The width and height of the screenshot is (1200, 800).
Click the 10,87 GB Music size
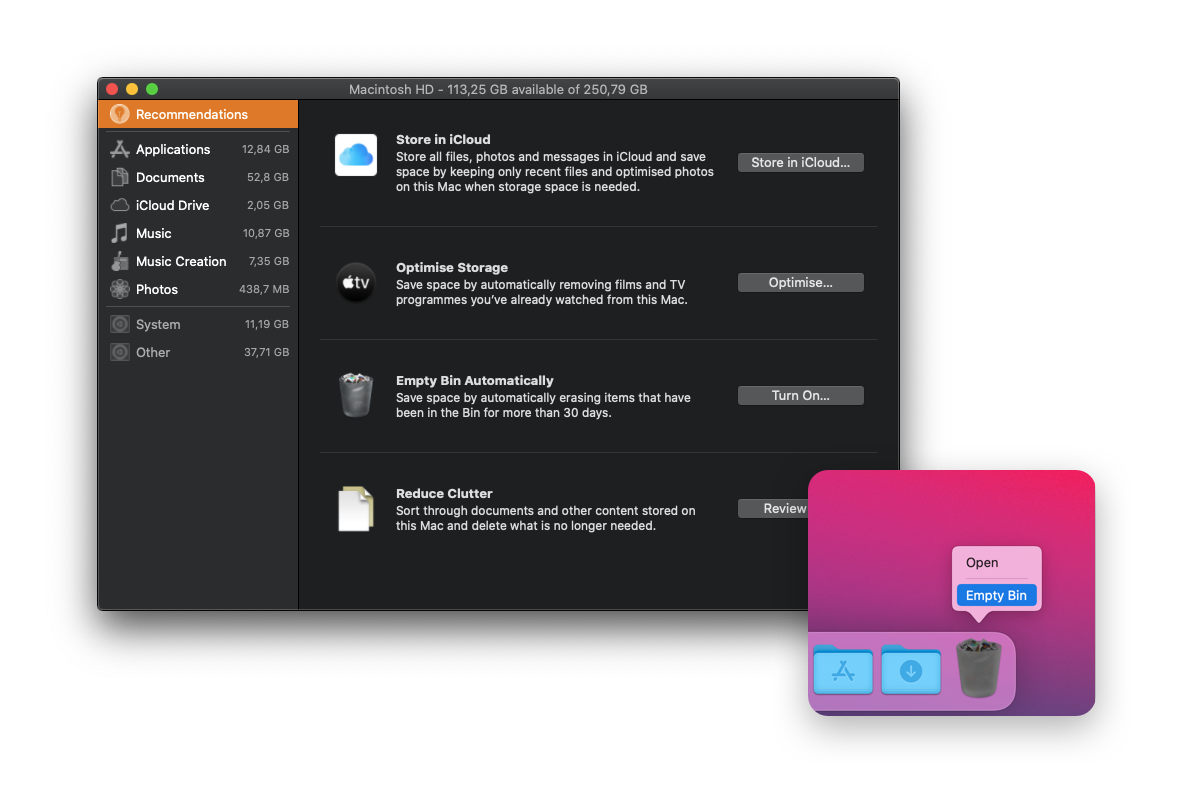point(266,233)
